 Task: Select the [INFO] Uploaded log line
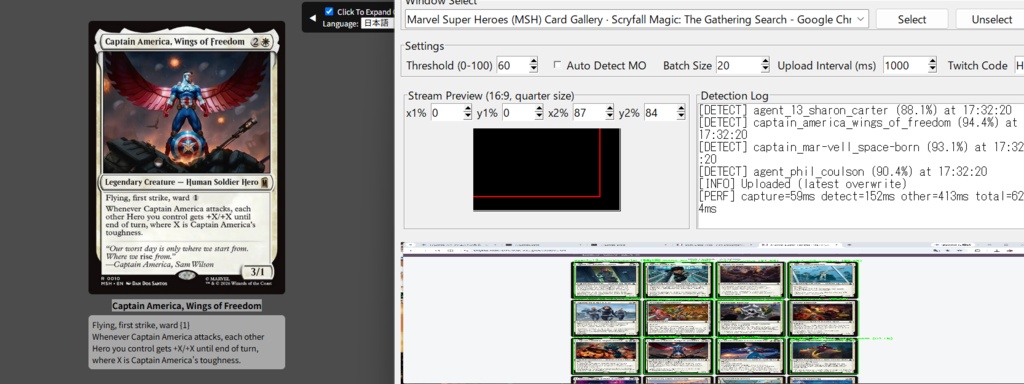tap(803, 184)
